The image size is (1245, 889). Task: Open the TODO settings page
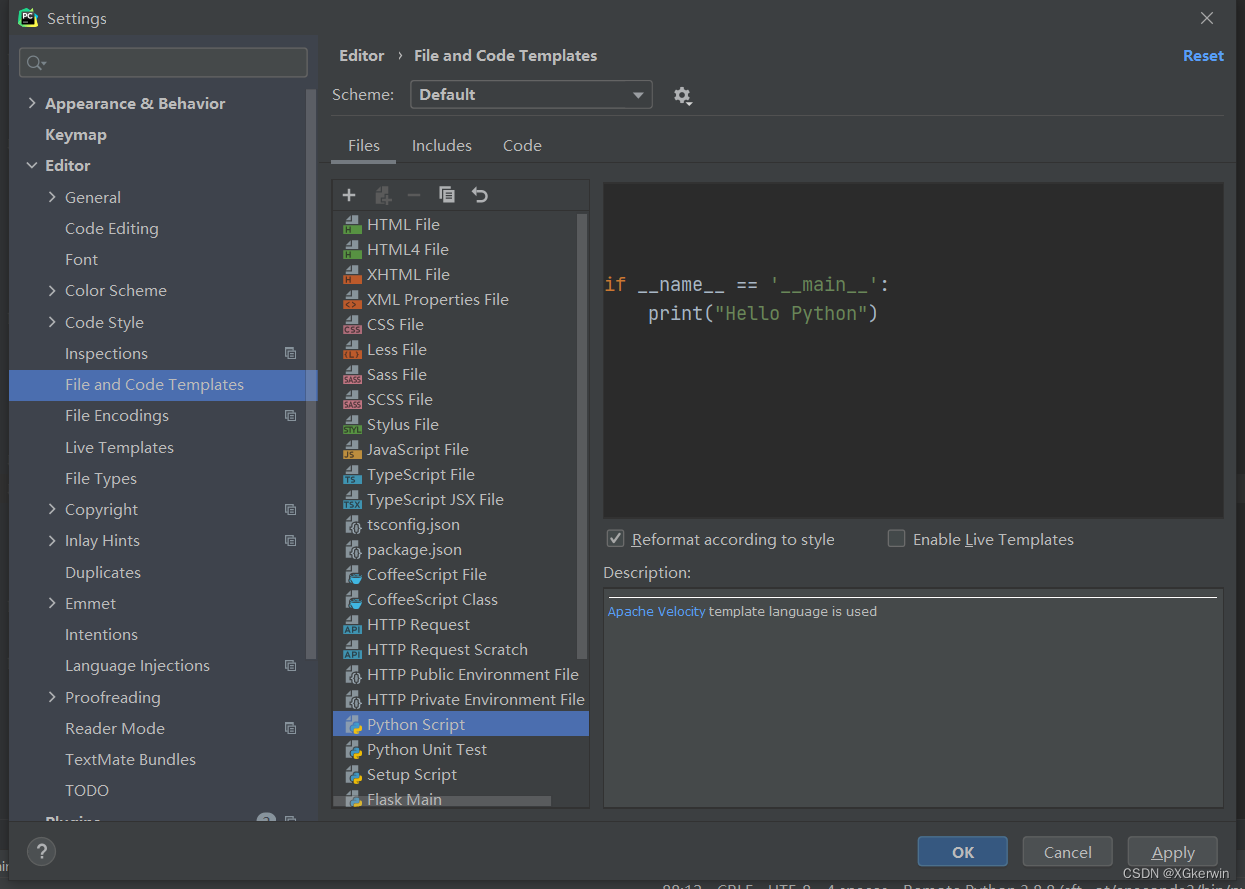coord(87,791)
